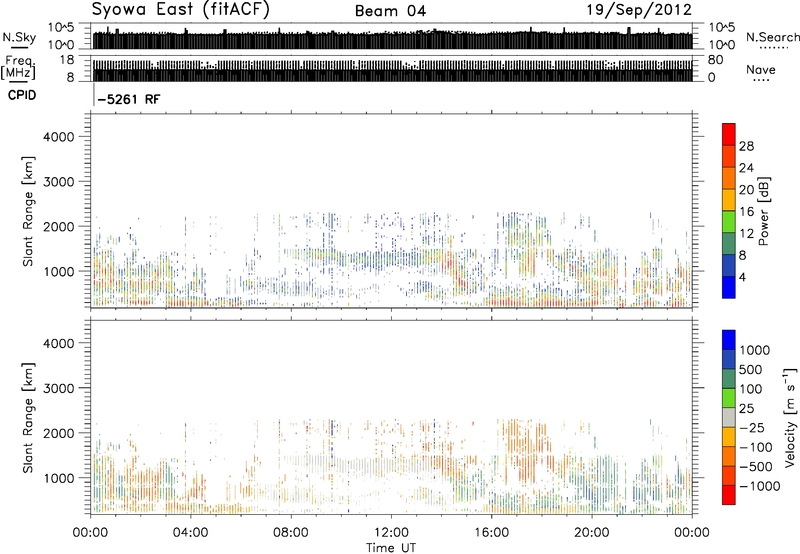Click the '1000' Velocity colorbar value
This screenshot has height=554, width=800.
click(755, 350)
